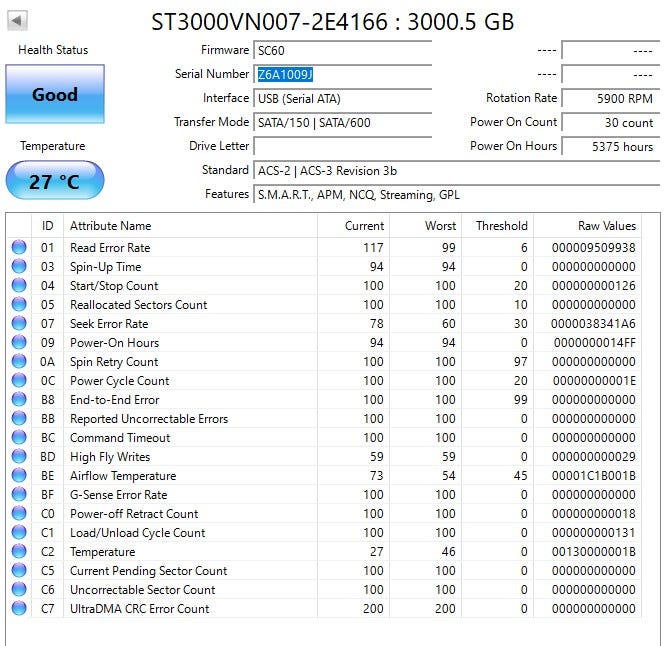Click the Worst column header
This screenshot has width=667, height=646.
425,225
